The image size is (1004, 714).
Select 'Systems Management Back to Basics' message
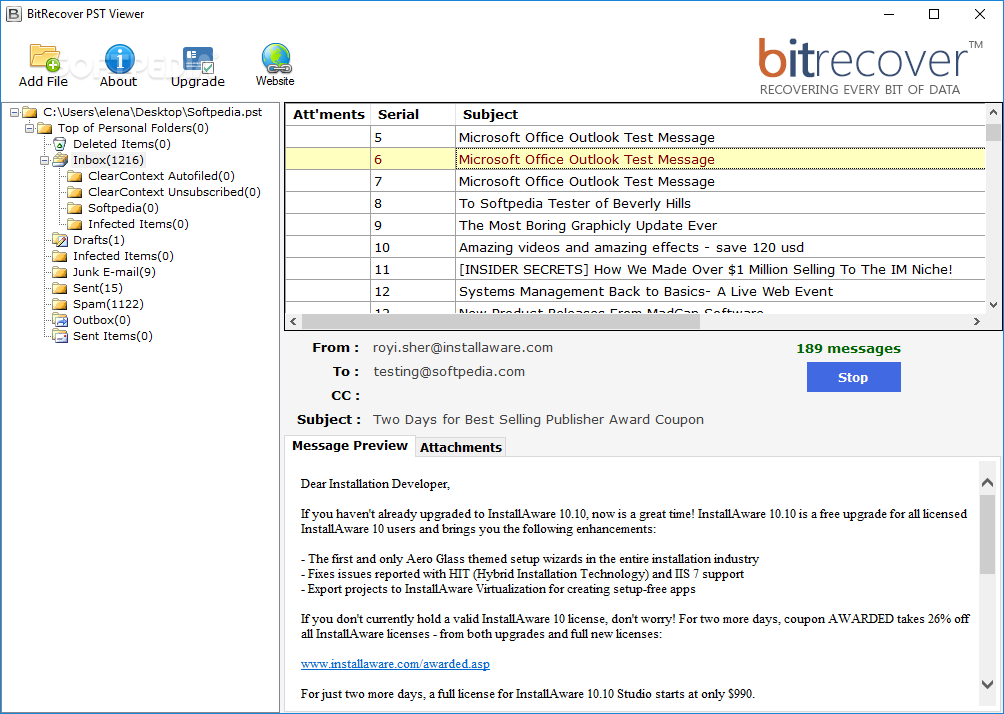tap(635, 291)
